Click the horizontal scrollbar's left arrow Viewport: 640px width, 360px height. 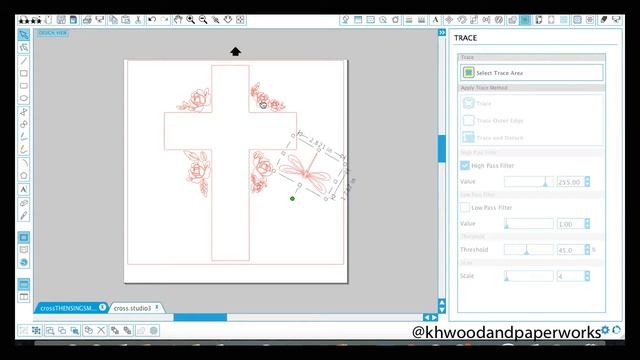click(x=427, y=317)
